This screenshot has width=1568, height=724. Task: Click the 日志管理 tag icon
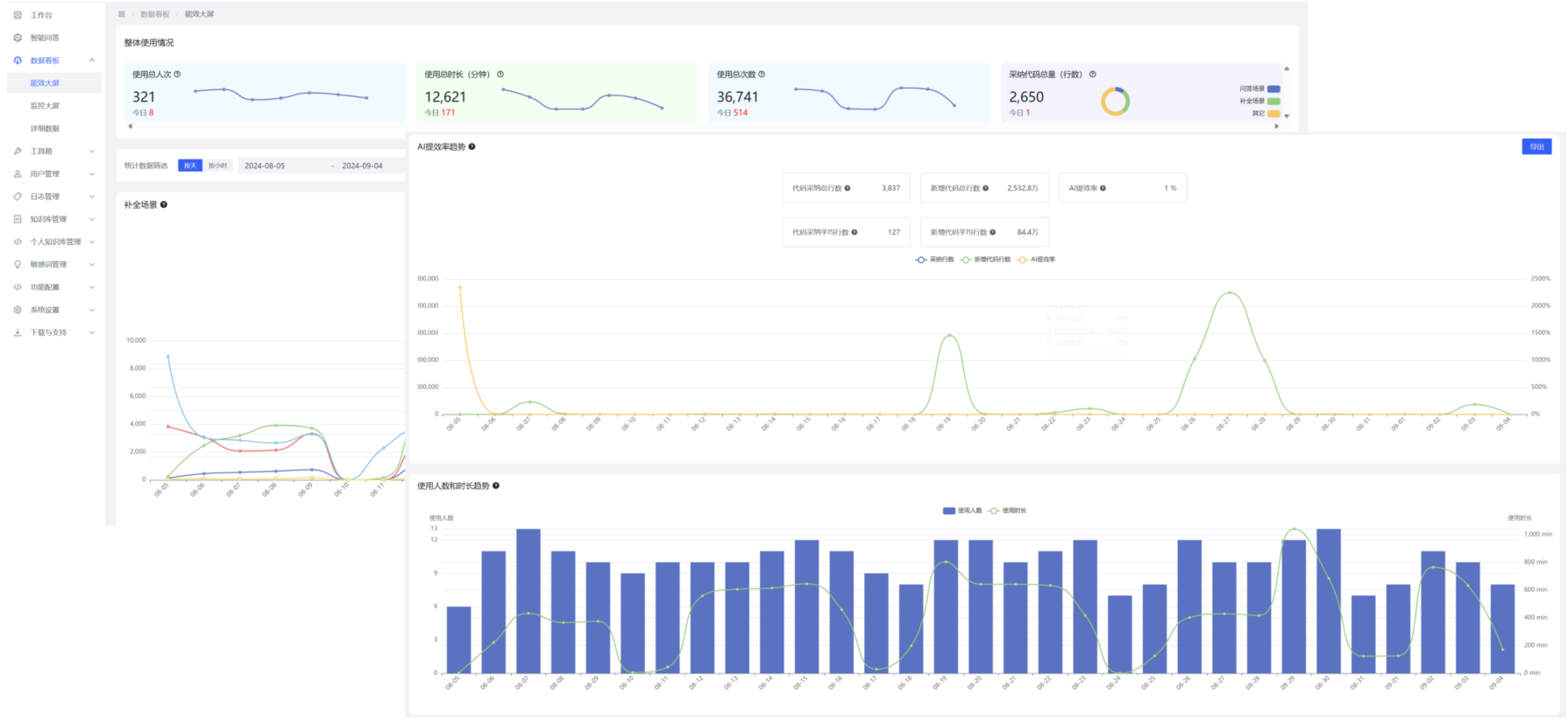click(x=18, y=196)
